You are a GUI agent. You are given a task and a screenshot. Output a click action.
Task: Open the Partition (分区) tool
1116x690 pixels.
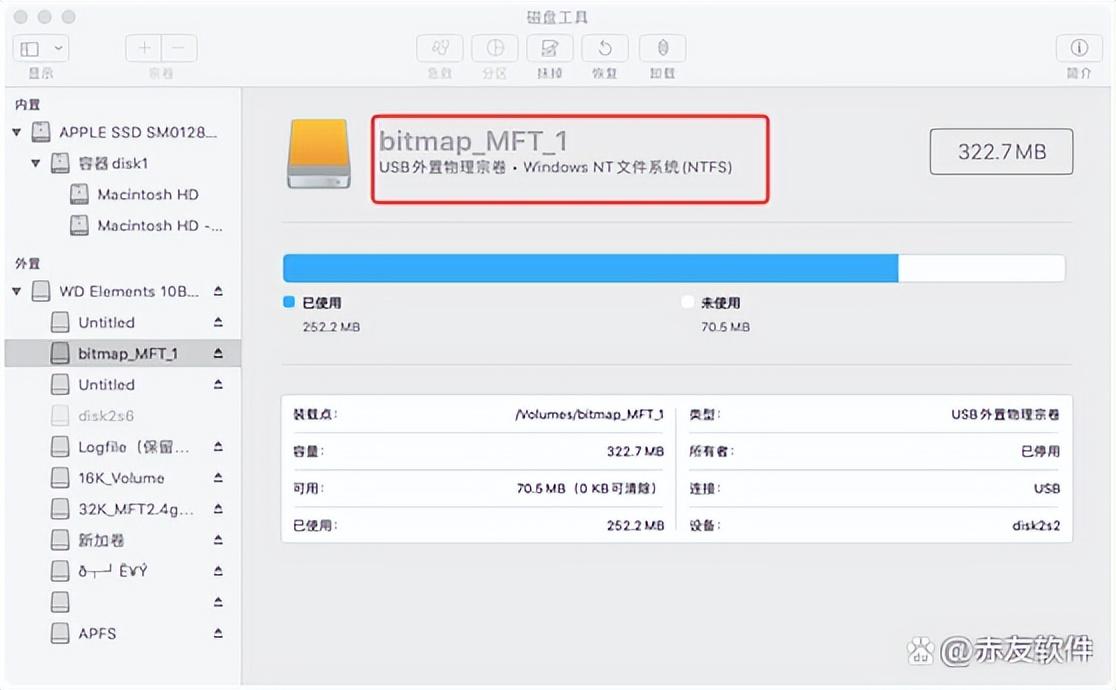pos(494,47)
